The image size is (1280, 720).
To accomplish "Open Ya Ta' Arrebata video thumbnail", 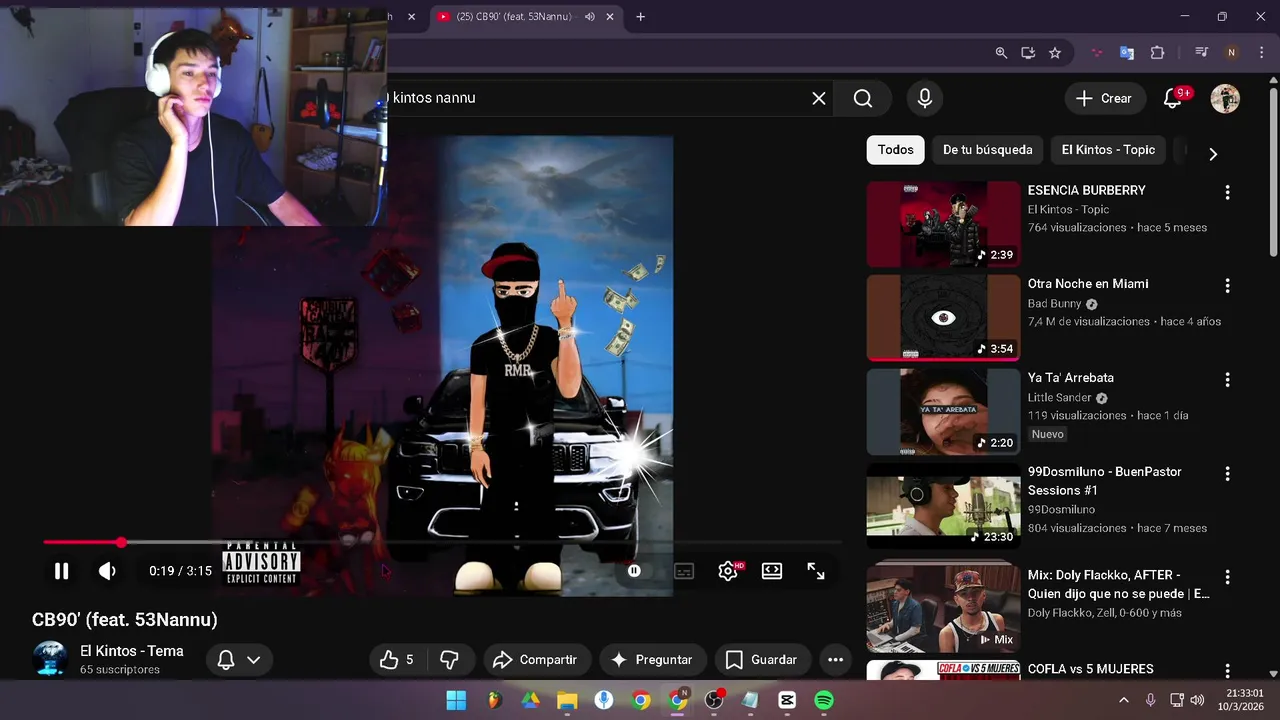I will click(x=943, y=412).
